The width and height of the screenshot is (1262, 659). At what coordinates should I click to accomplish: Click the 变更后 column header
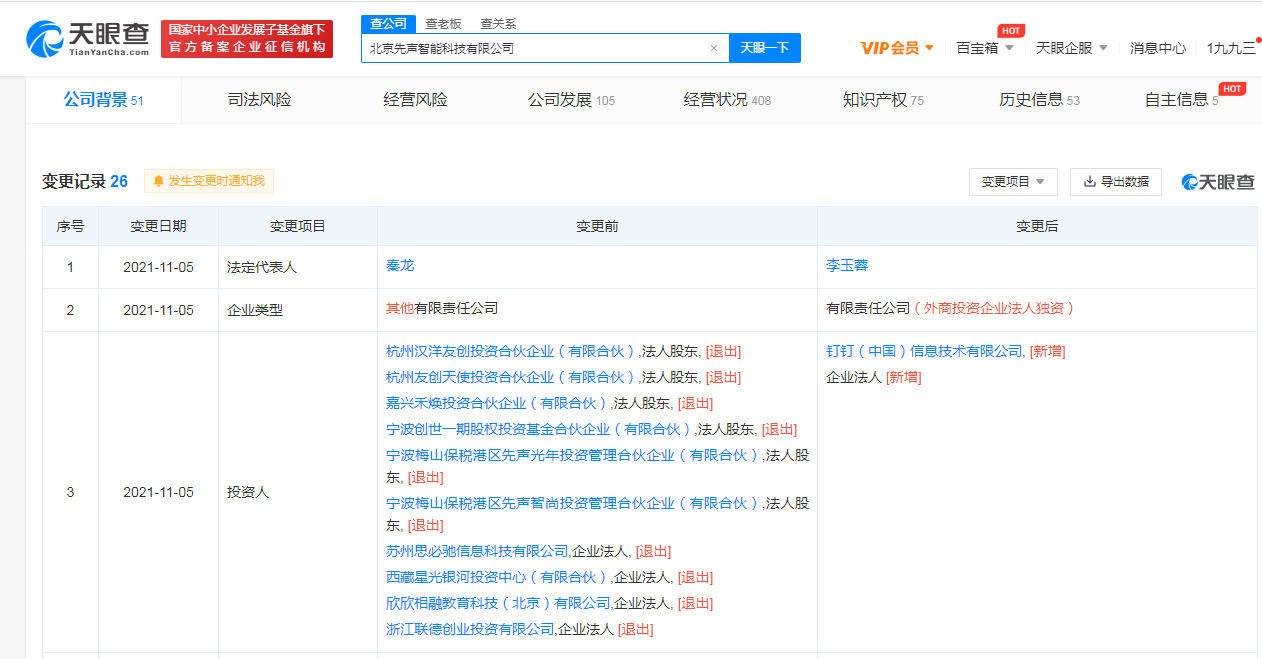tap(1037, 226)
